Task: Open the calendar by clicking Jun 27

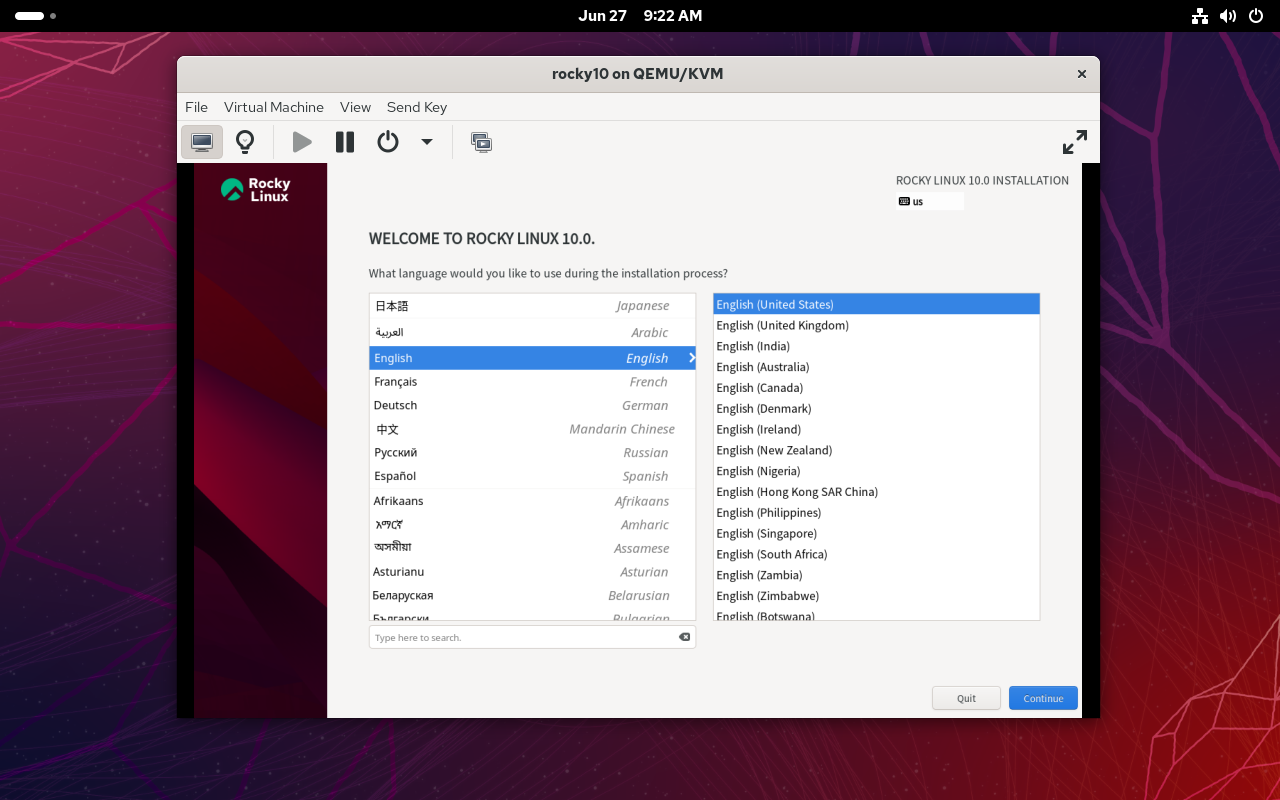Action: coord(602,16)
